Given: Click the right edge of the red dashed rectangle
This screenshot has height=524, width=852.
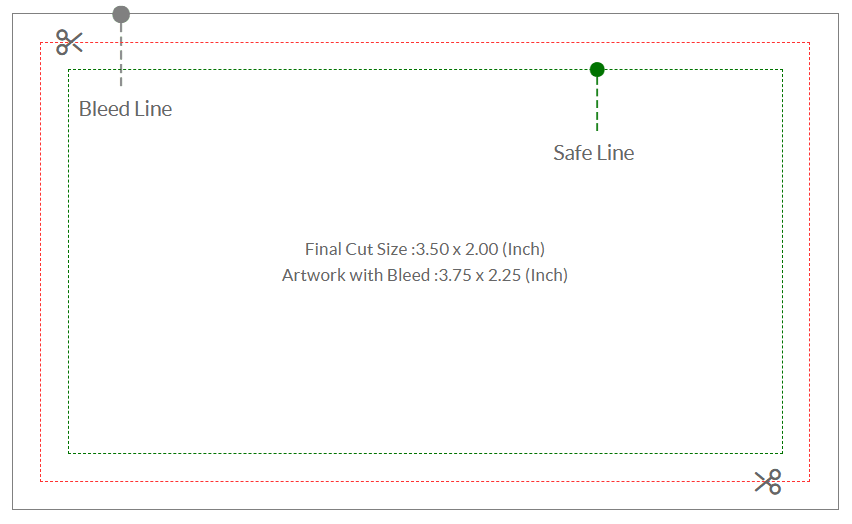Looking at the screenshot, I should (810, 261).
